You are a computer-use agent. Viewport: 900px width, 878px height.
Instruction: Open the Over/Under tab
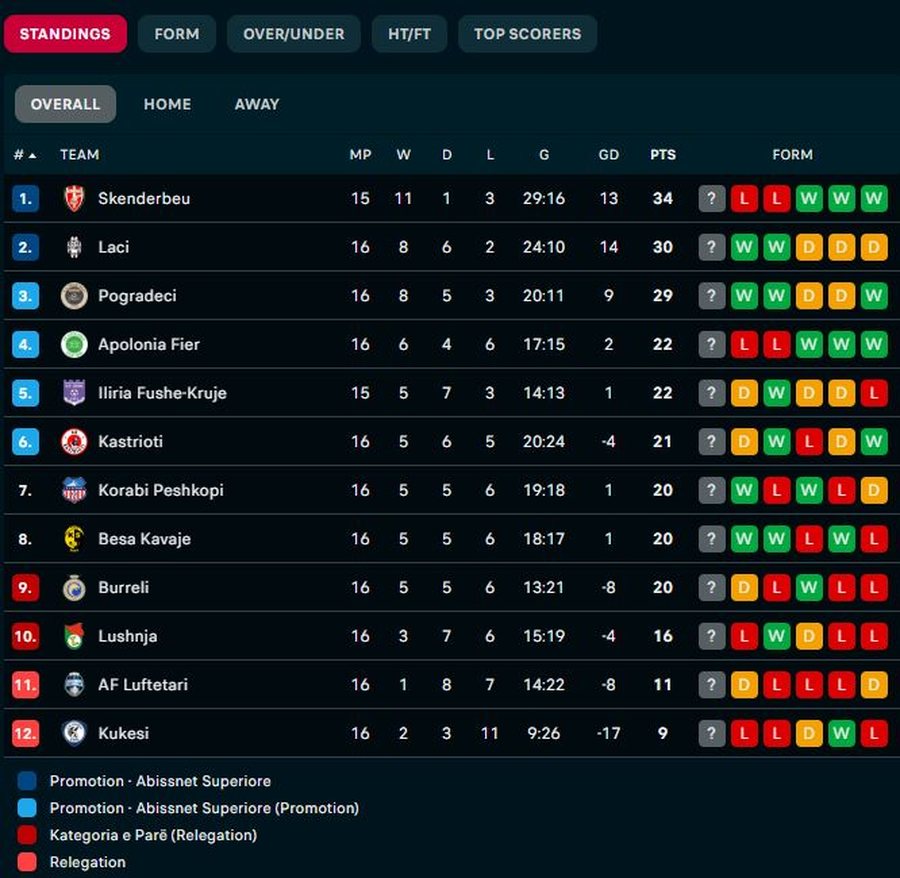293,34
